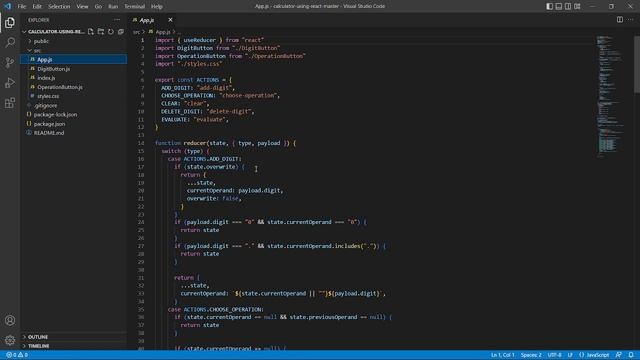Viewport: 640px width, 360px height.
Task: Click line number 14 in the gutter
Action: click(x=141, y=143)
